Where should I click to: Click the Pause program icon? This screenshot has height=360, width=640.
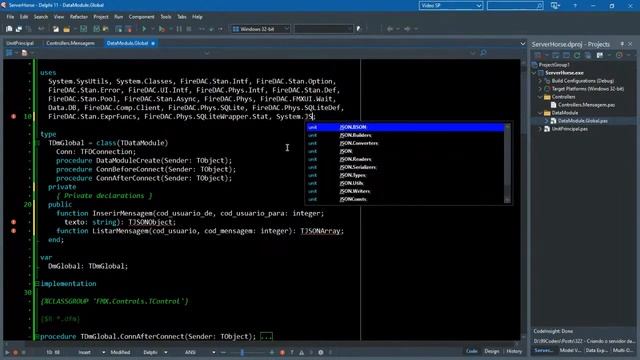click(179, 29)
